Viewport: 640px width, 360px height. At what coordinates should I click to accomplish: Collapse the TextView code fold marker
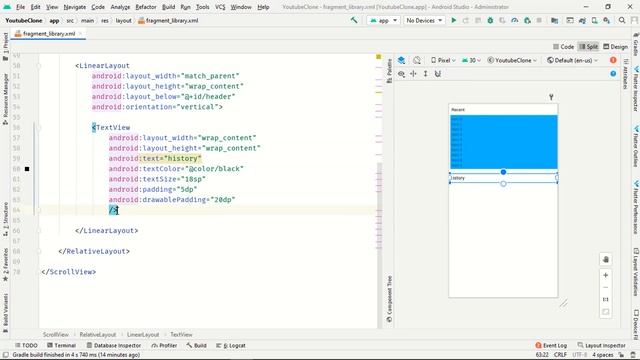click(x=39, y=128)
